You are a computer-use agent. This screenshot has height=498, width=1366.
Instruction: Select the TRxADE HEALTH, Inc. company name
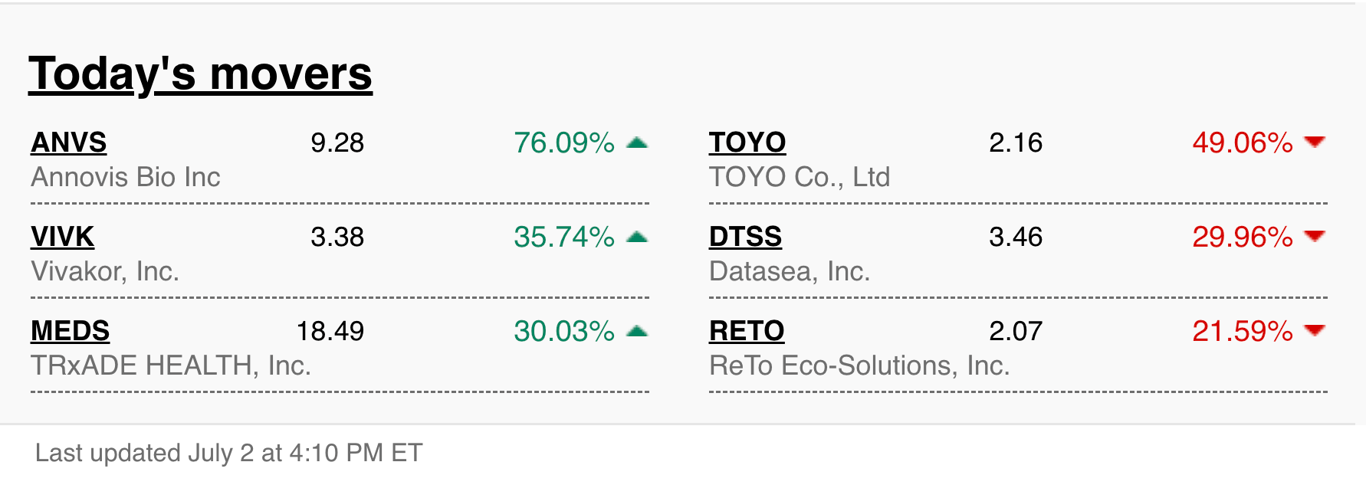[x=171, y=365]
